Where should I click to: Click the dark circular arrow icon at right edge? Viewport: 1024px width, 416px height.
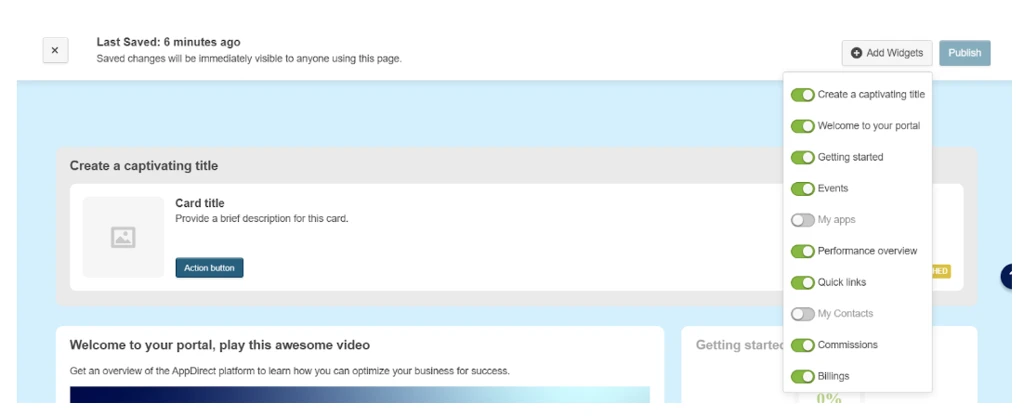tap(1012, 277)
